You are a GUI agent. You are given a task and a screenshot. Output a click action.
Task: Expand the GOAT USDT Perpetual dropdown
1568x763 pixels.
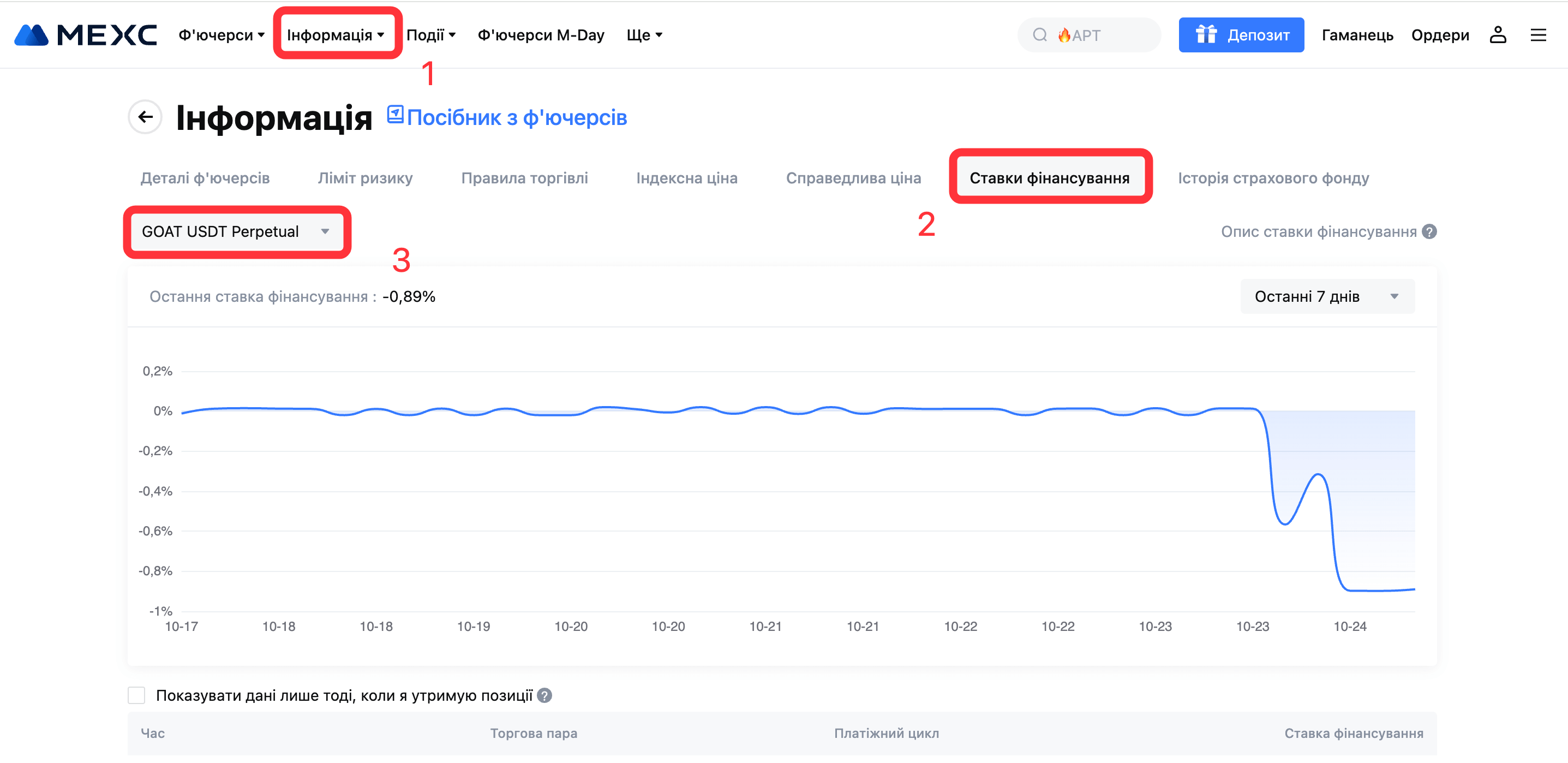pos(236,232)
